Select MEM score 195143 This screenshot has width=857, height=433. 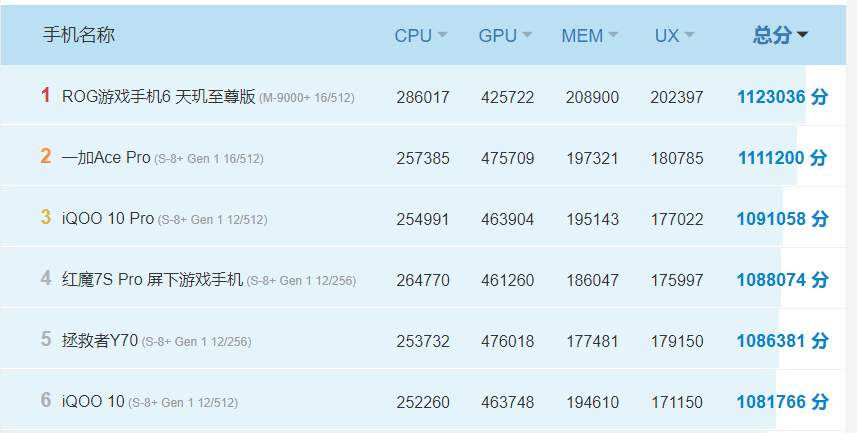[x=592, y=219]
